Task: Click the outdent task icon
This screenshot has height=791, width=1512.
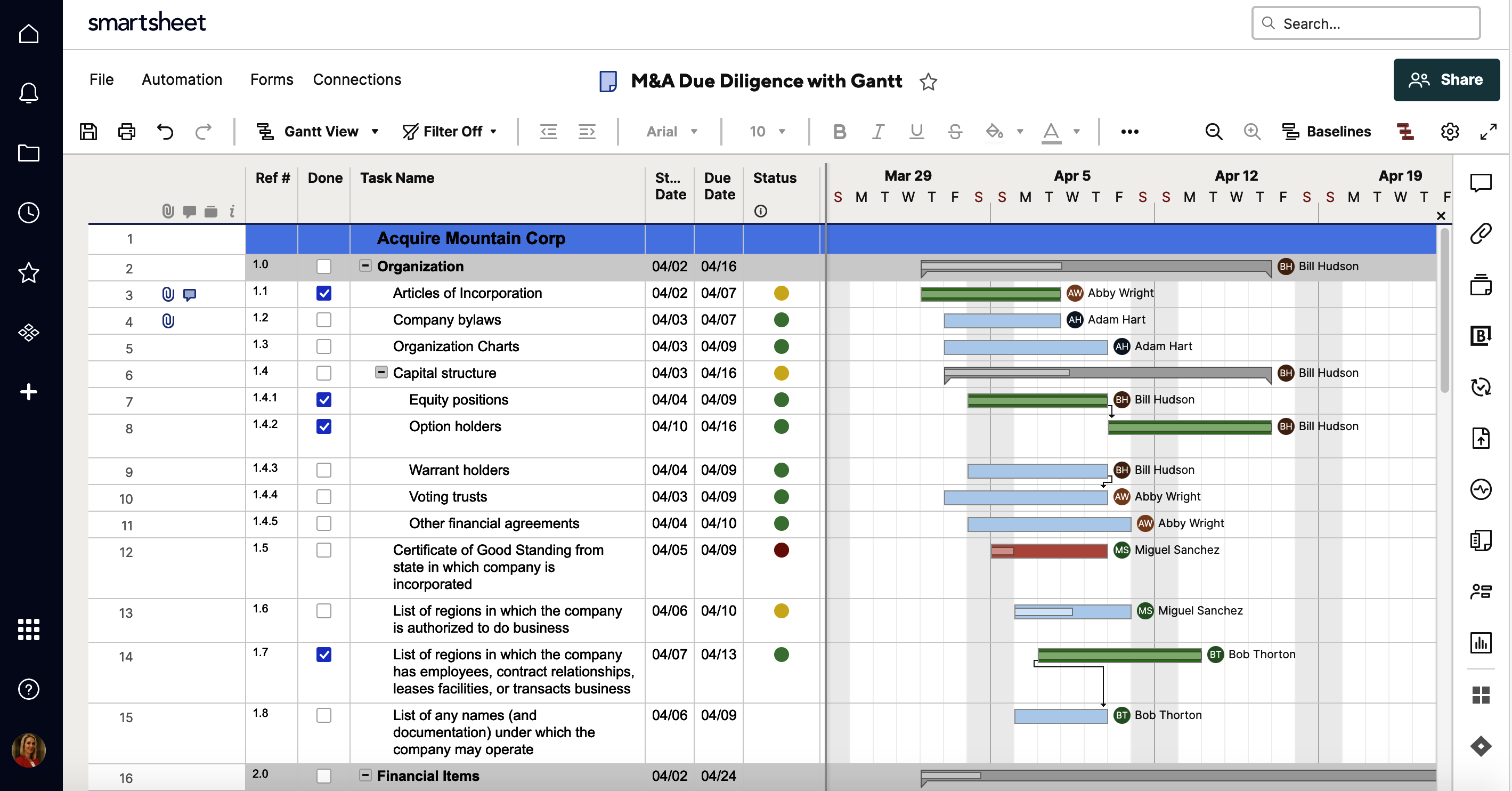Action: [x=549, y=131]
